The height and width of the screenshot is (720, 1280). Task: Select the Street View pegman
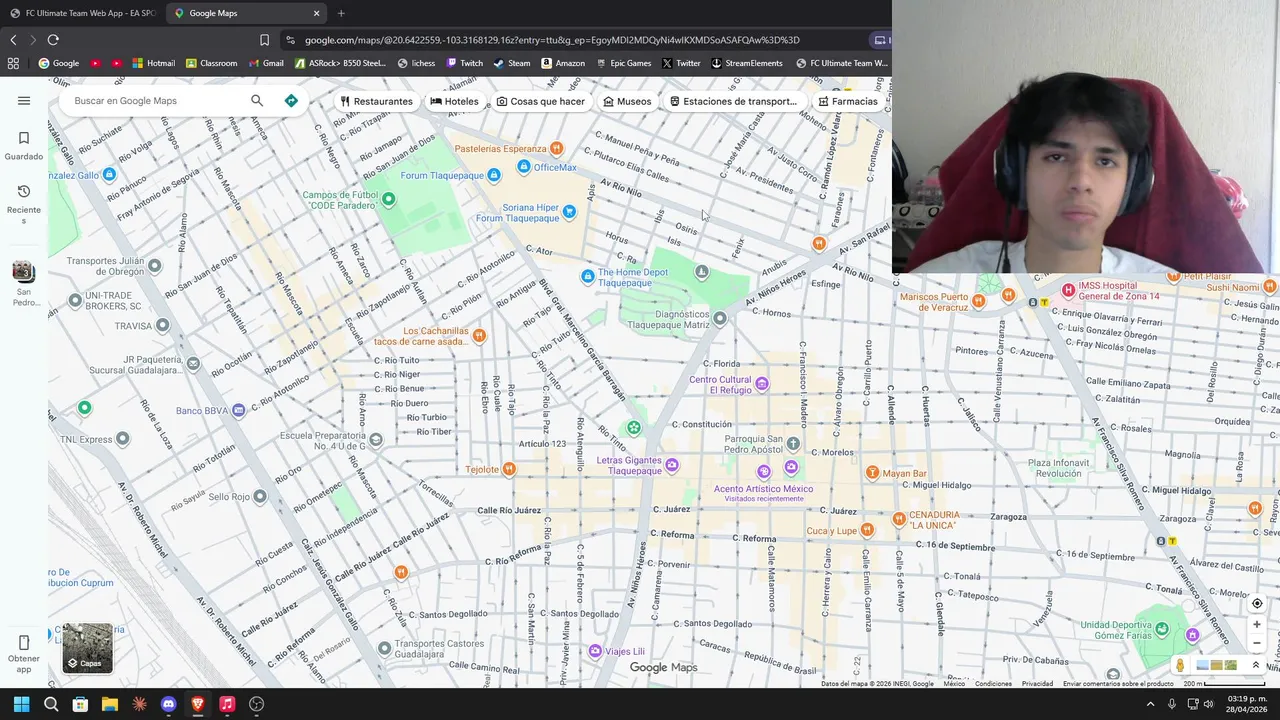[x=1180, y=665]
